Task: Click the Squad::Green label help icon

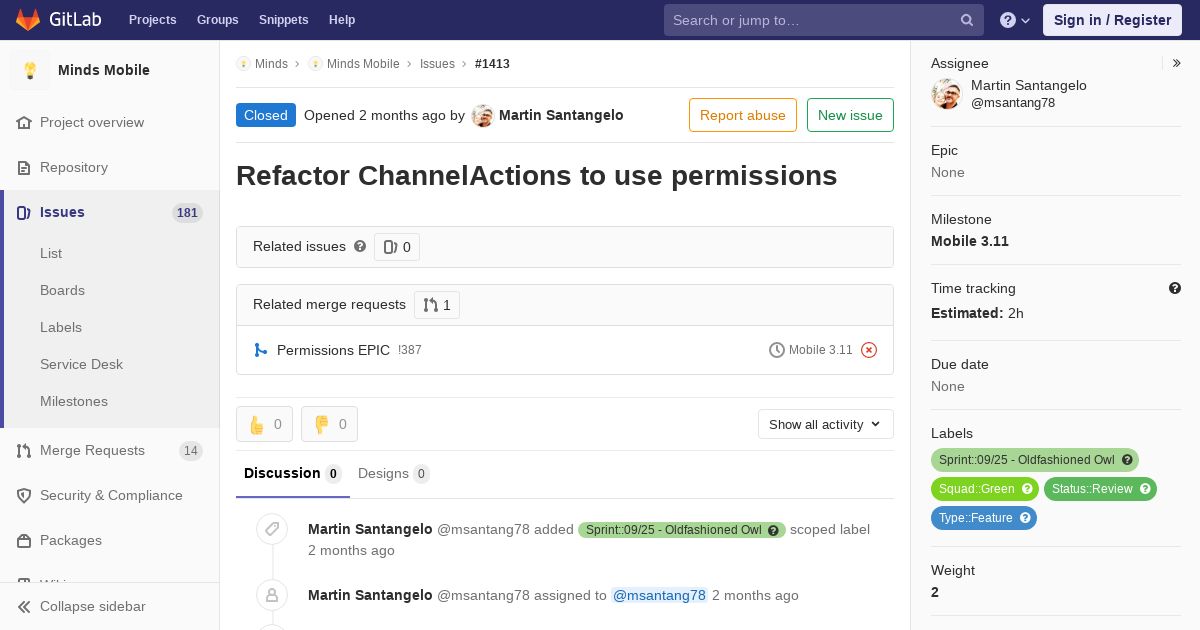Action: coord(1027,489)
